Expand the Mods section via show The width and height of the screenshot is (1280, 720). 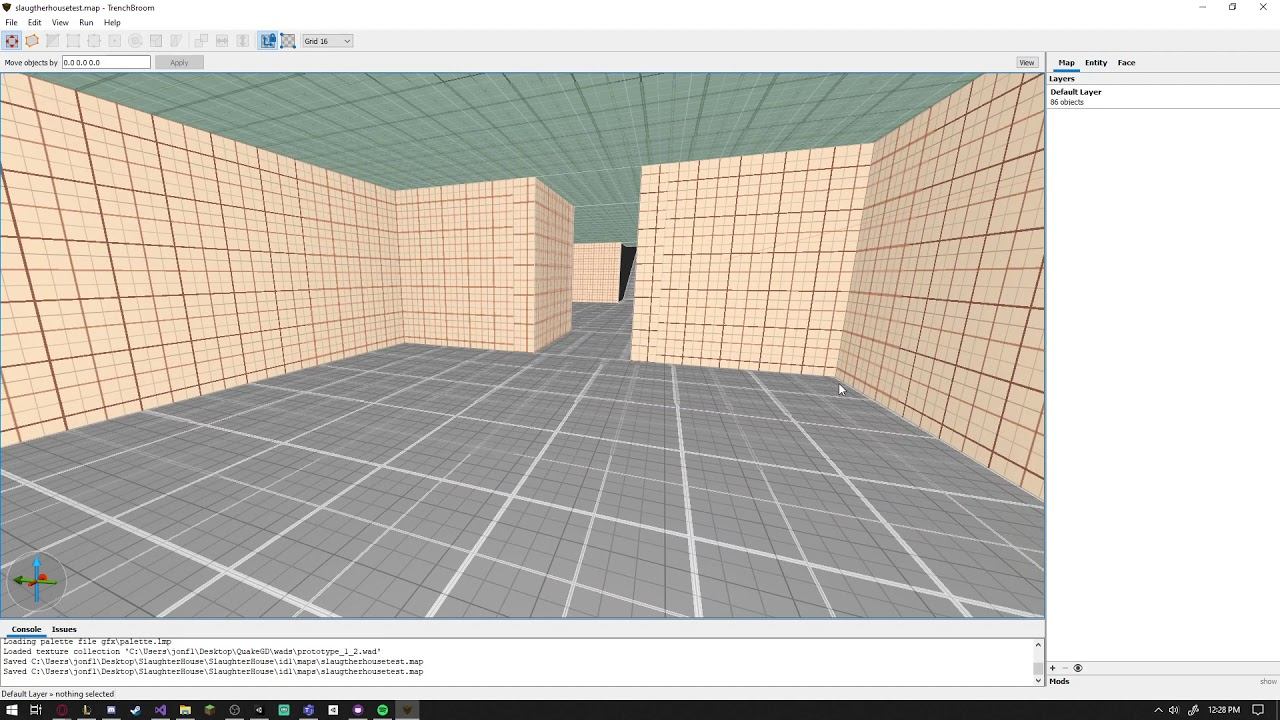coord(1268,682)
